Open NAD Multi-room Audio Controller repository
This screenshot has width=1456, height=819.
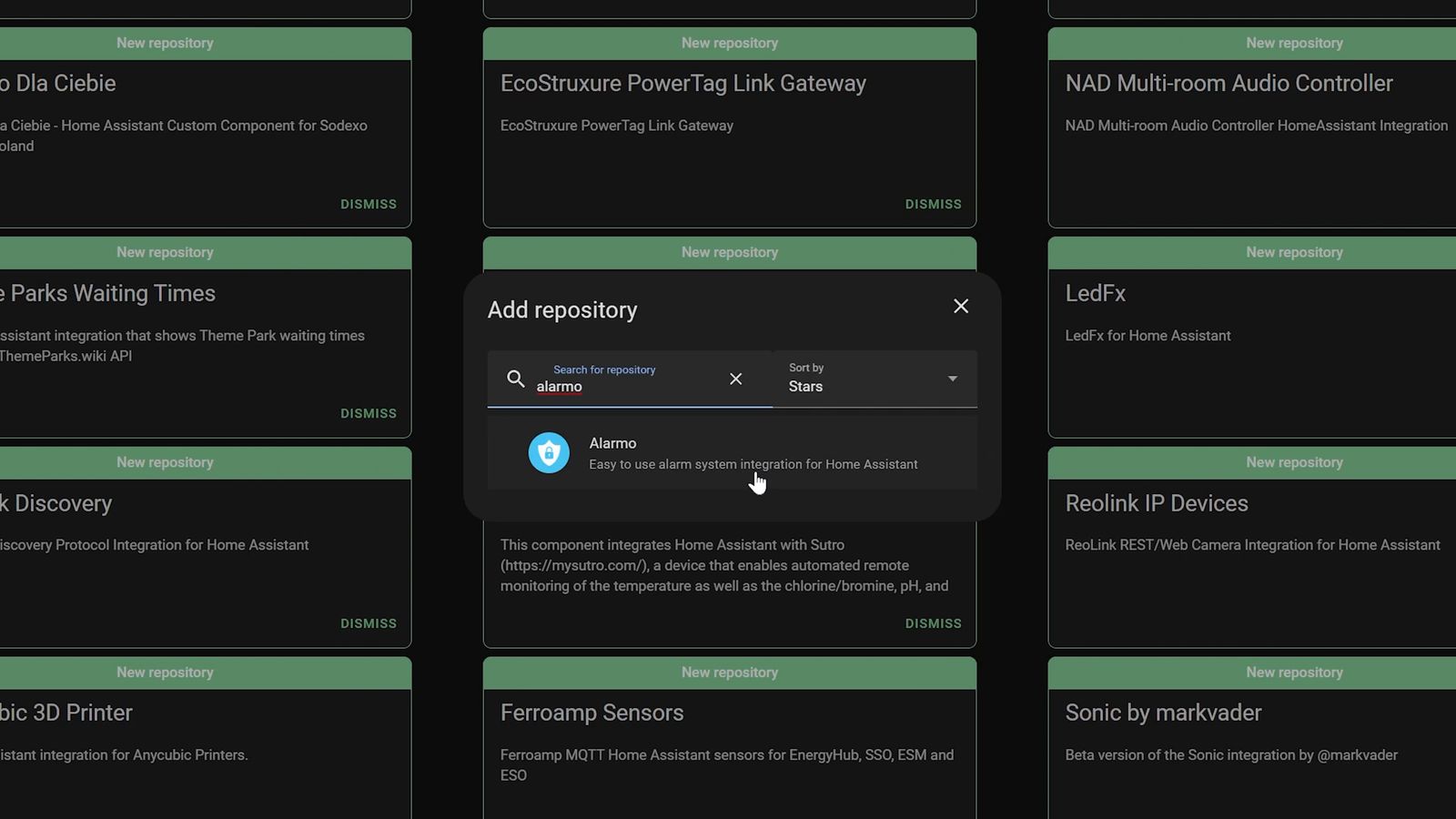click(x=1228, y=84)
